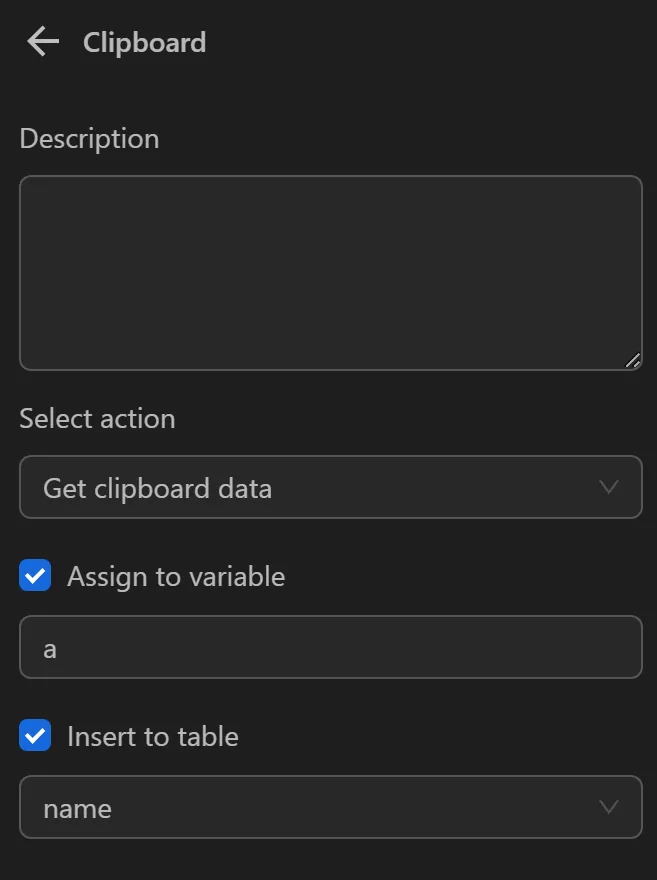Click the Assign to variable label text
Screen dimensions: 657x880
(175, 576)
